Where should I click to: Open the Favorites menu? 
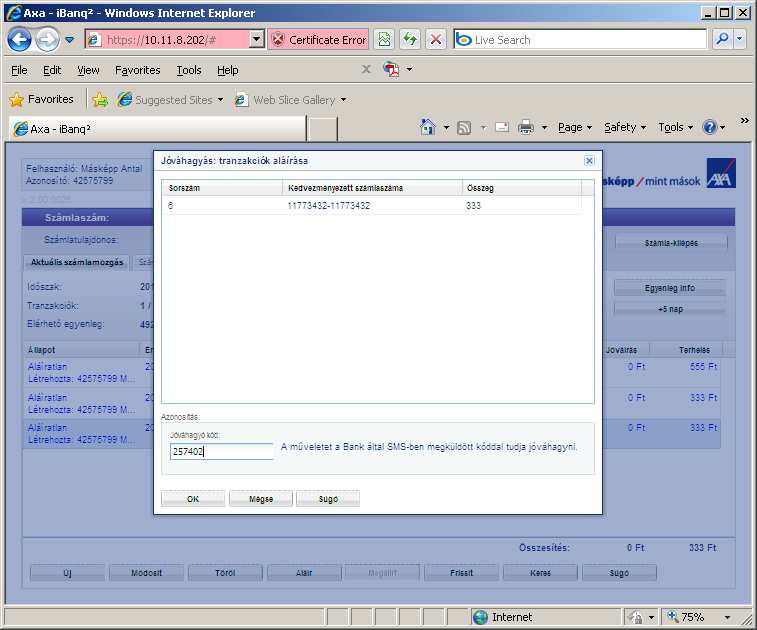[x=138, y=70]
